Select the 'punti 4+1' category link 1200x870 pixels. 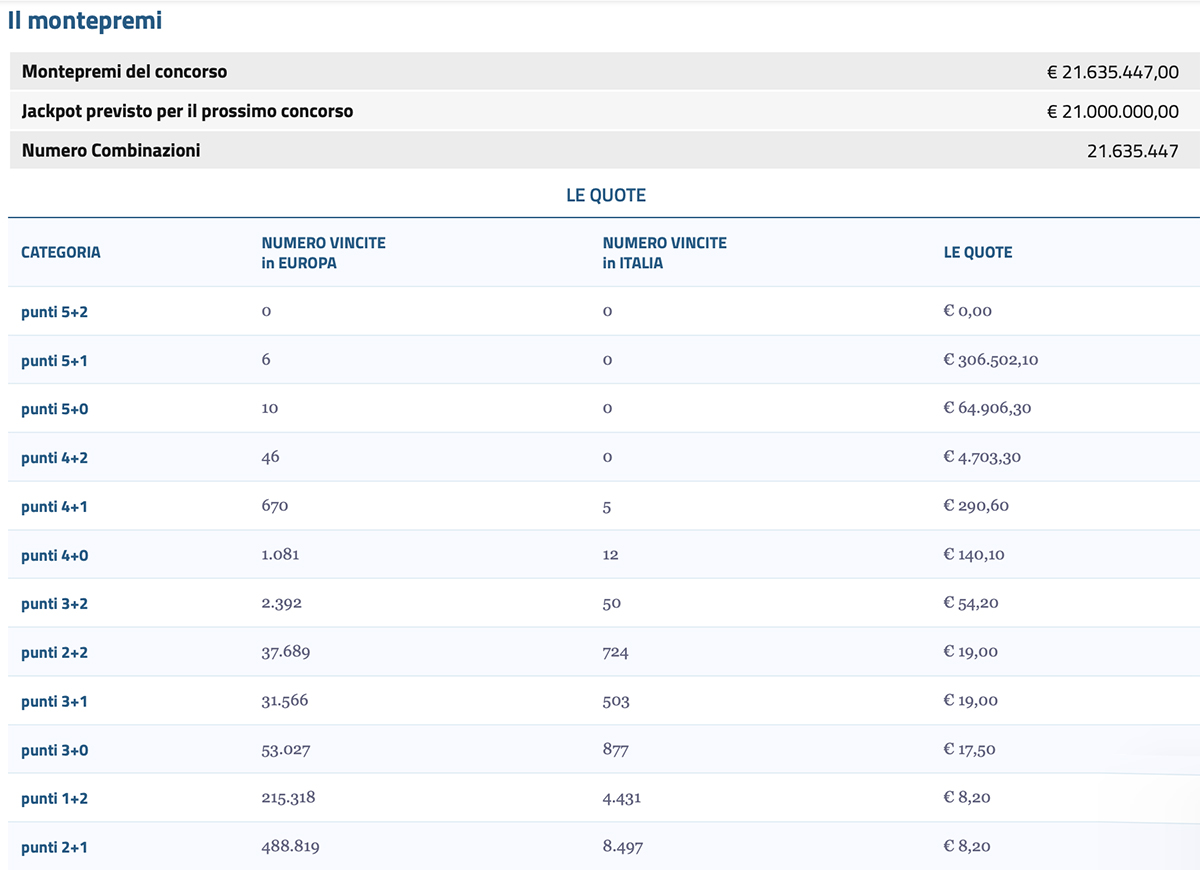(x=54, y=507)
